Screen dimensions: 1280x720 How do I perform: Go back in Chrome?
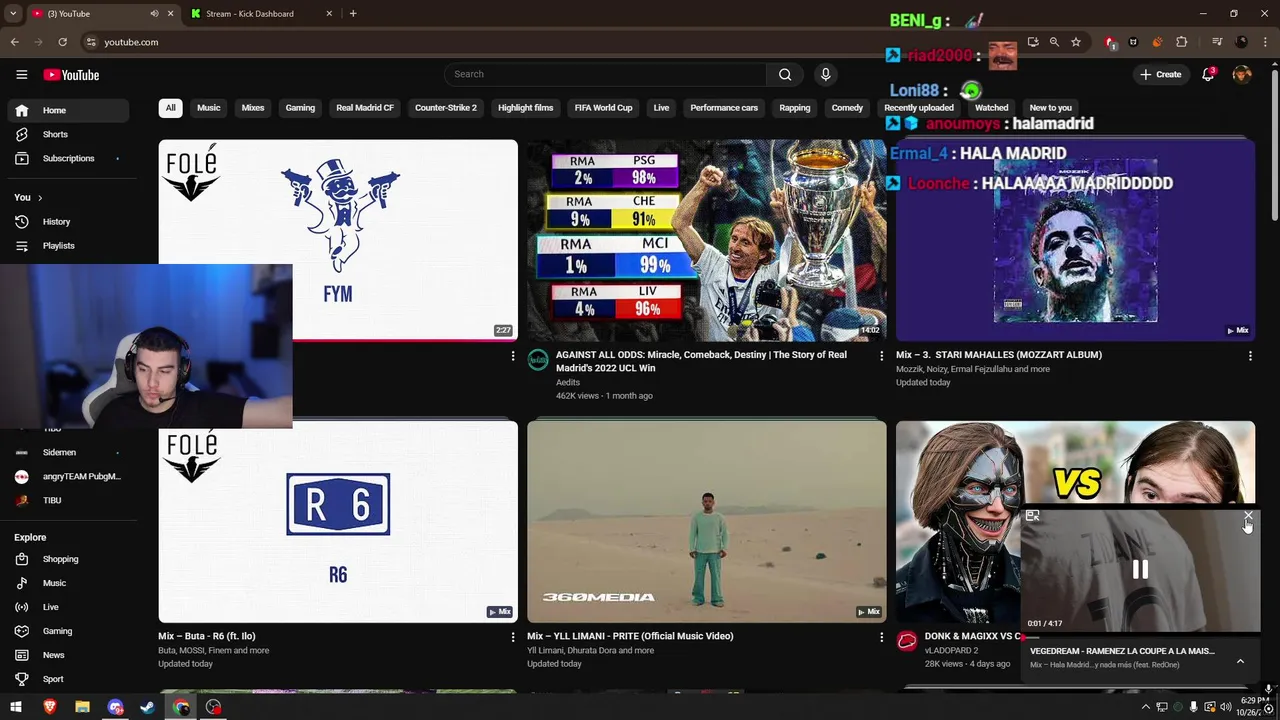(14, 42)
